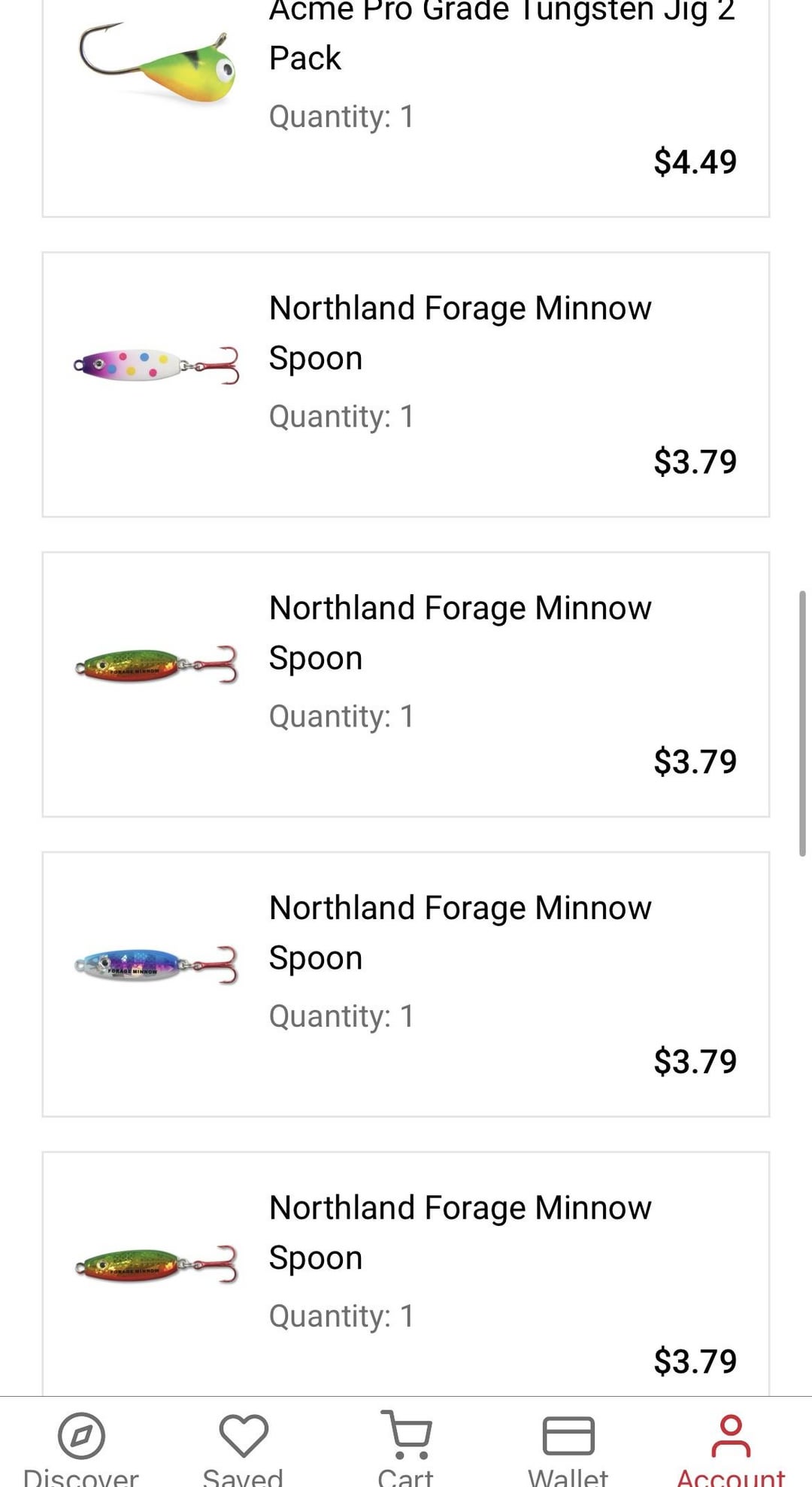
Task: Open spoon title beside blue-purple lure
Action: (460, 932)
